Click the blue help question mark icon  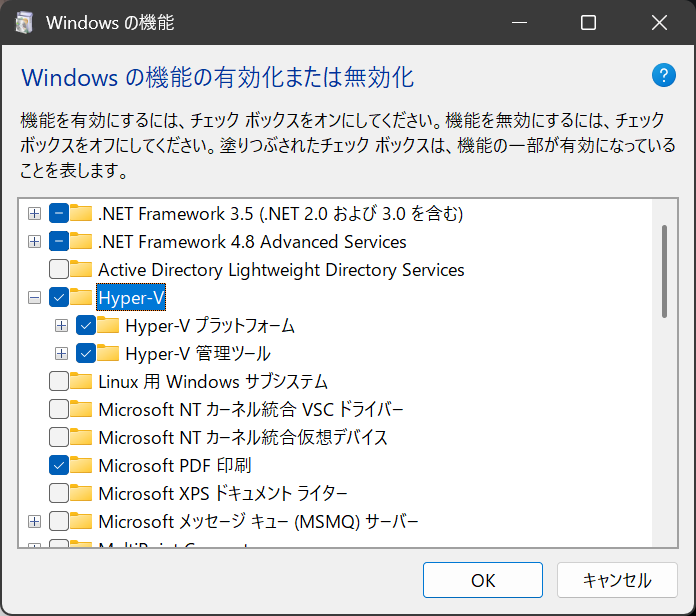[x=663, y=76]
